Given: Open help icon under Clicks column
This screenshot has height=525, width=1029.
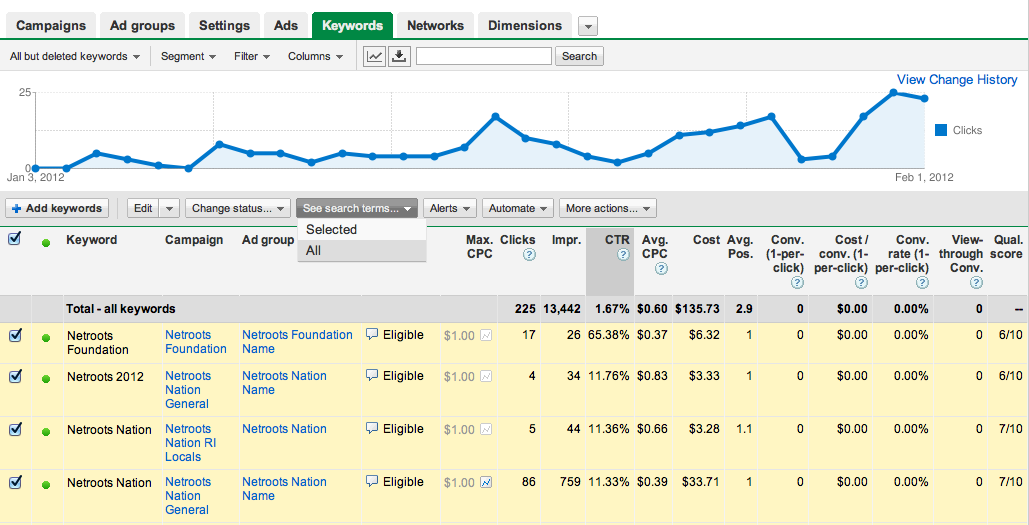Looking at the screenshot, I should tap(529, 255).
